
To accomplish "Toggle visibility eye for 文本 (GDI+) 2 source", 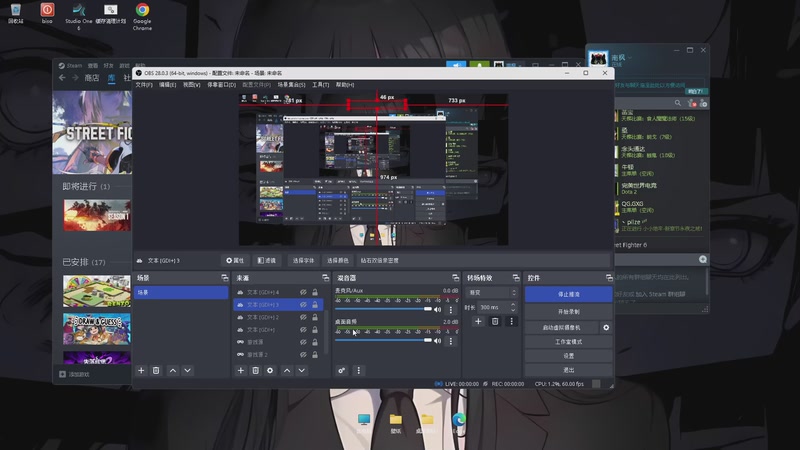I will 303,317.
